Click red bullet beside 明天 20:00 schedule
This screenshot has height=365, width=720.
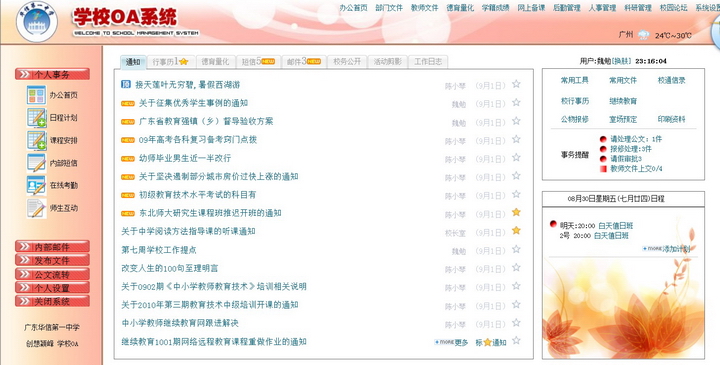pos(553,224)
